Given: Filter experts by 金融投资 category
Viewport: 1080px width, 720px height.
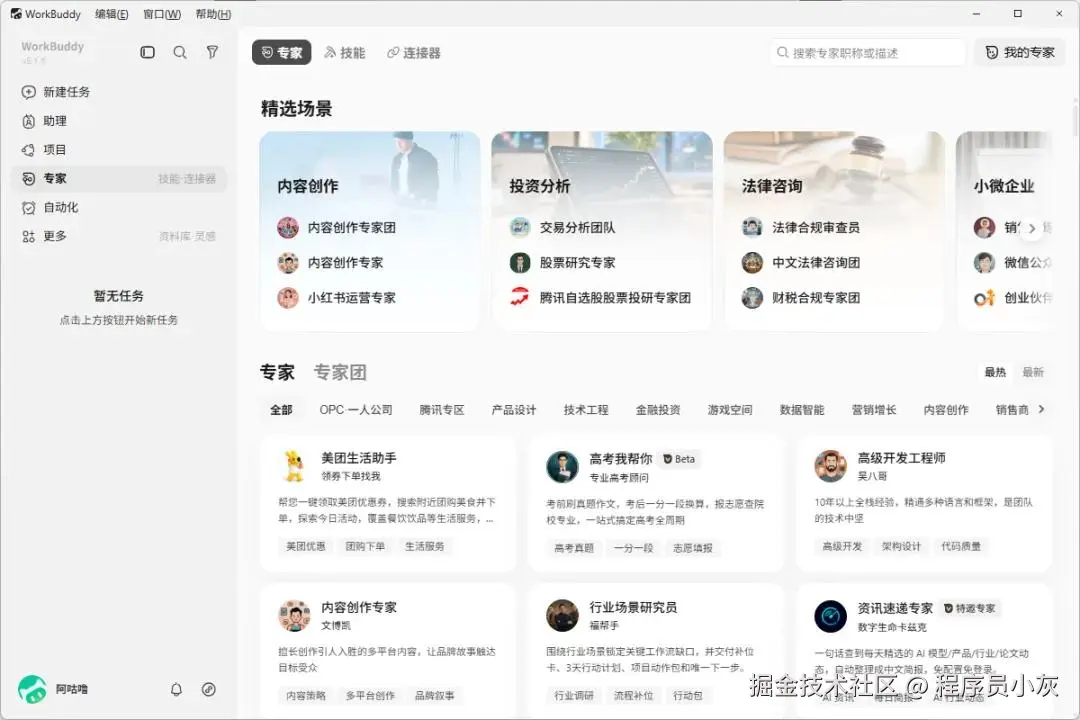Looking at the screenshot, I should 658,409.
